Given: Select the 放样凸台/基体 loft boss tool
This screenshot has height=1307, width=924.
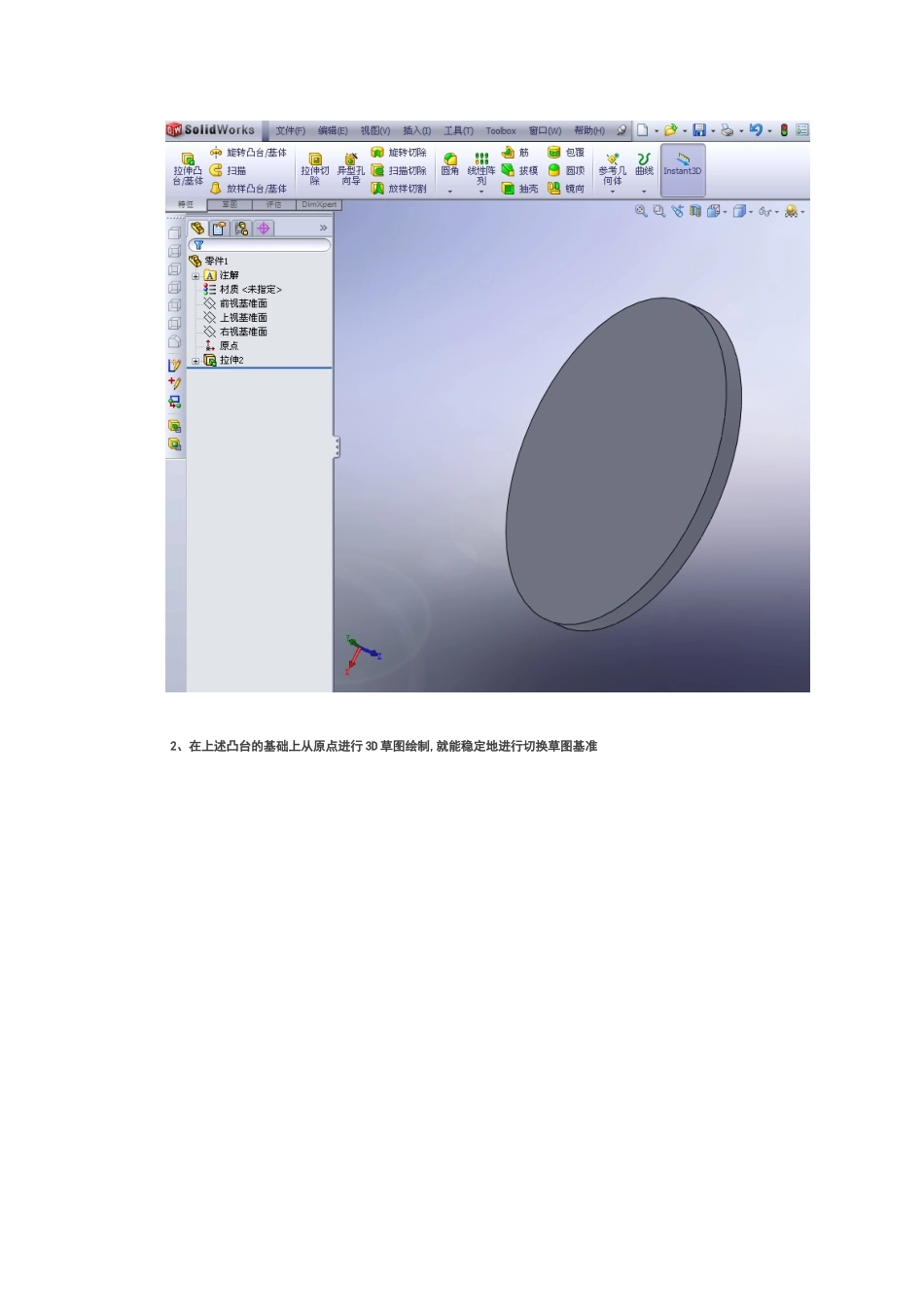Looking at the screenshot, I should coord(248,189).
